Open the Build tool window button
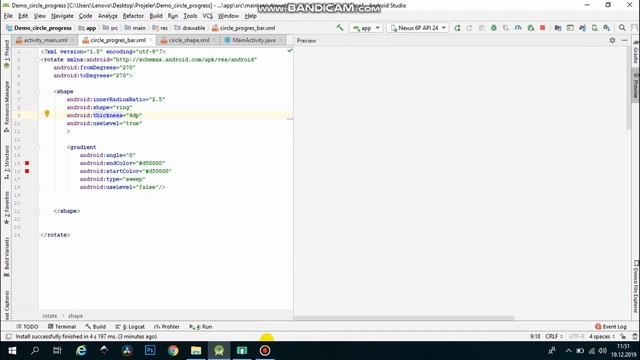 click(96, 327)
